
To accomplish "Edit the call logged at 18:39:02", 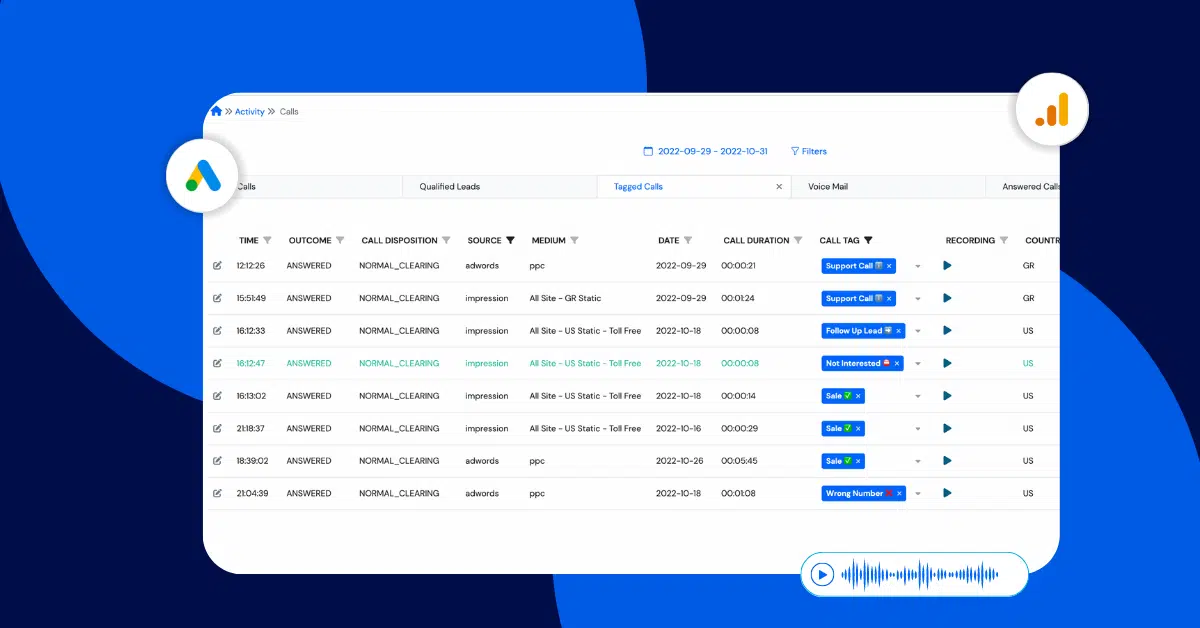I will click(217, 461).
